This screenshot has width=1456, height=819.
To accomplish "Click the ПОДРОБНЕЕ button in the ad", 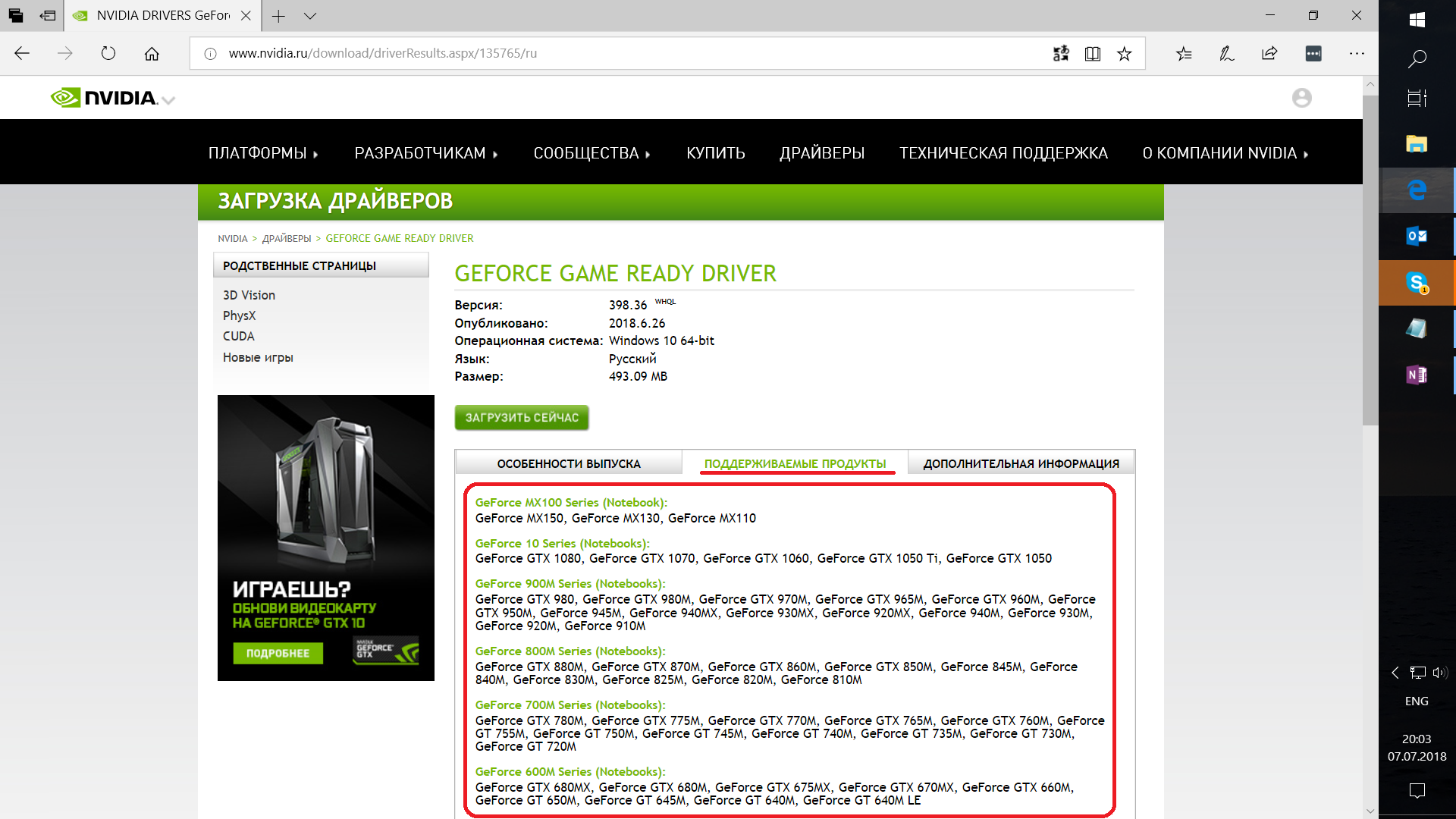I will [x=278, y=653].
